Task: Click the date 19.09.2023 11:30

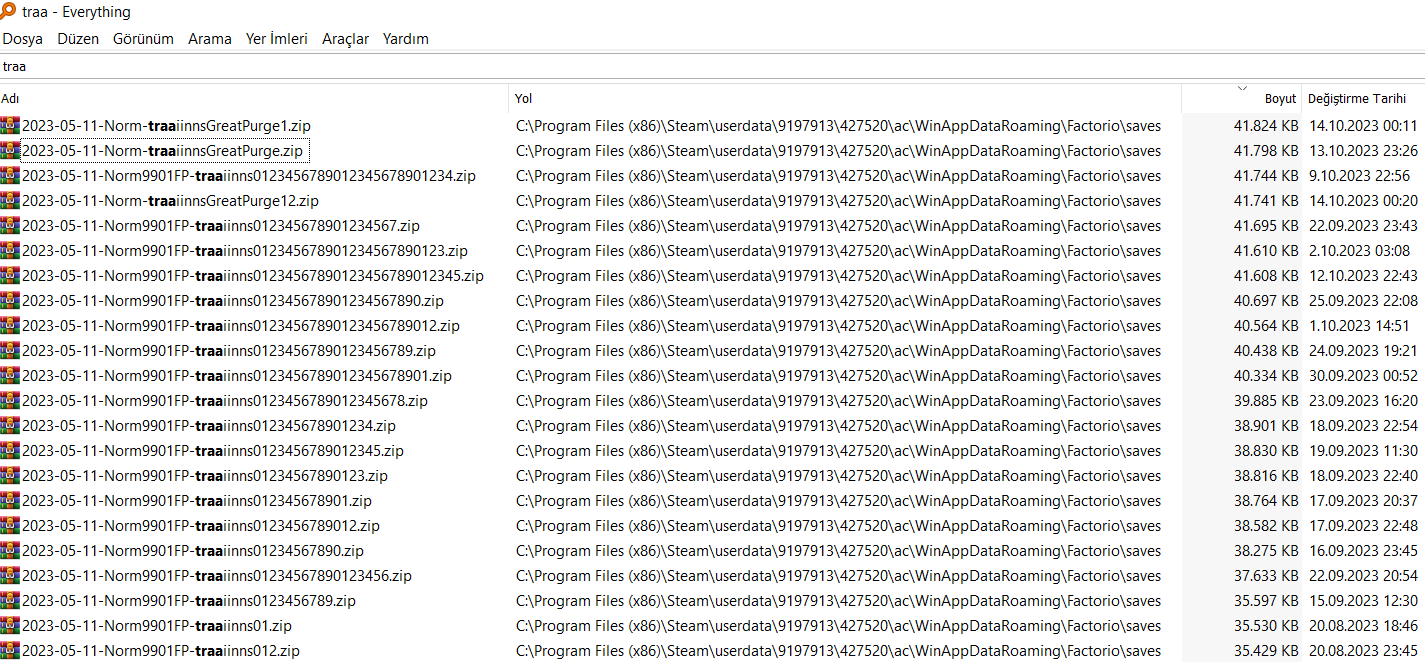Action: (x=1363, y=451)
